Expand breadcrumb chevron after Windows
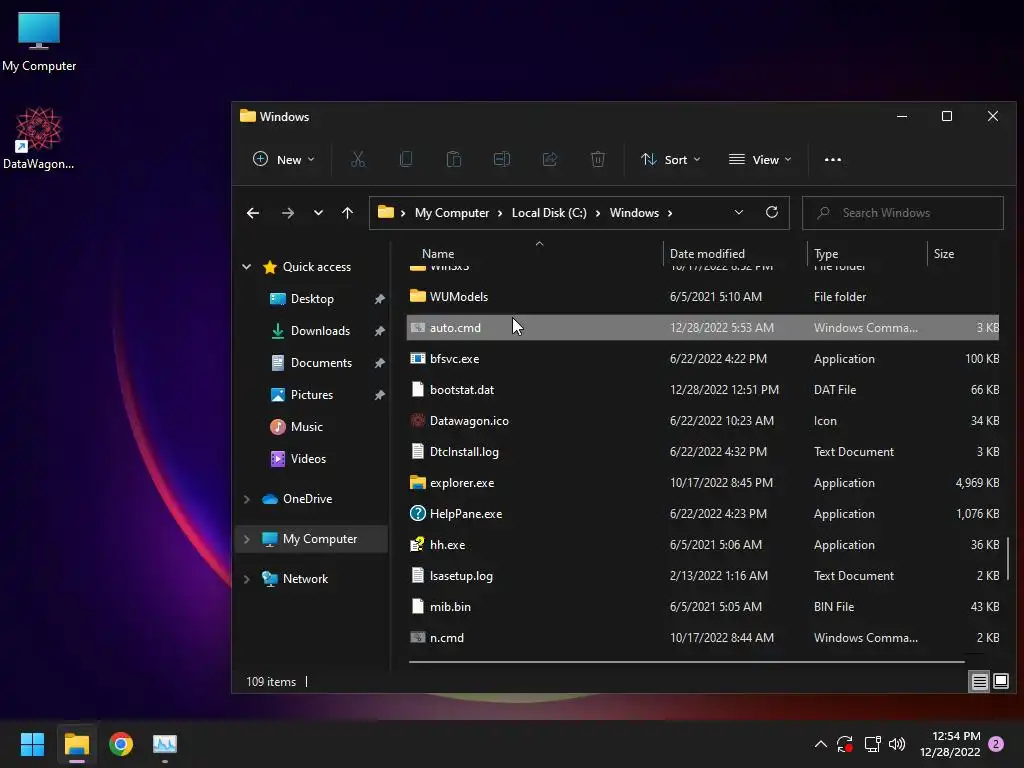Screen dimensions: 1024x768 pos(669,213)
